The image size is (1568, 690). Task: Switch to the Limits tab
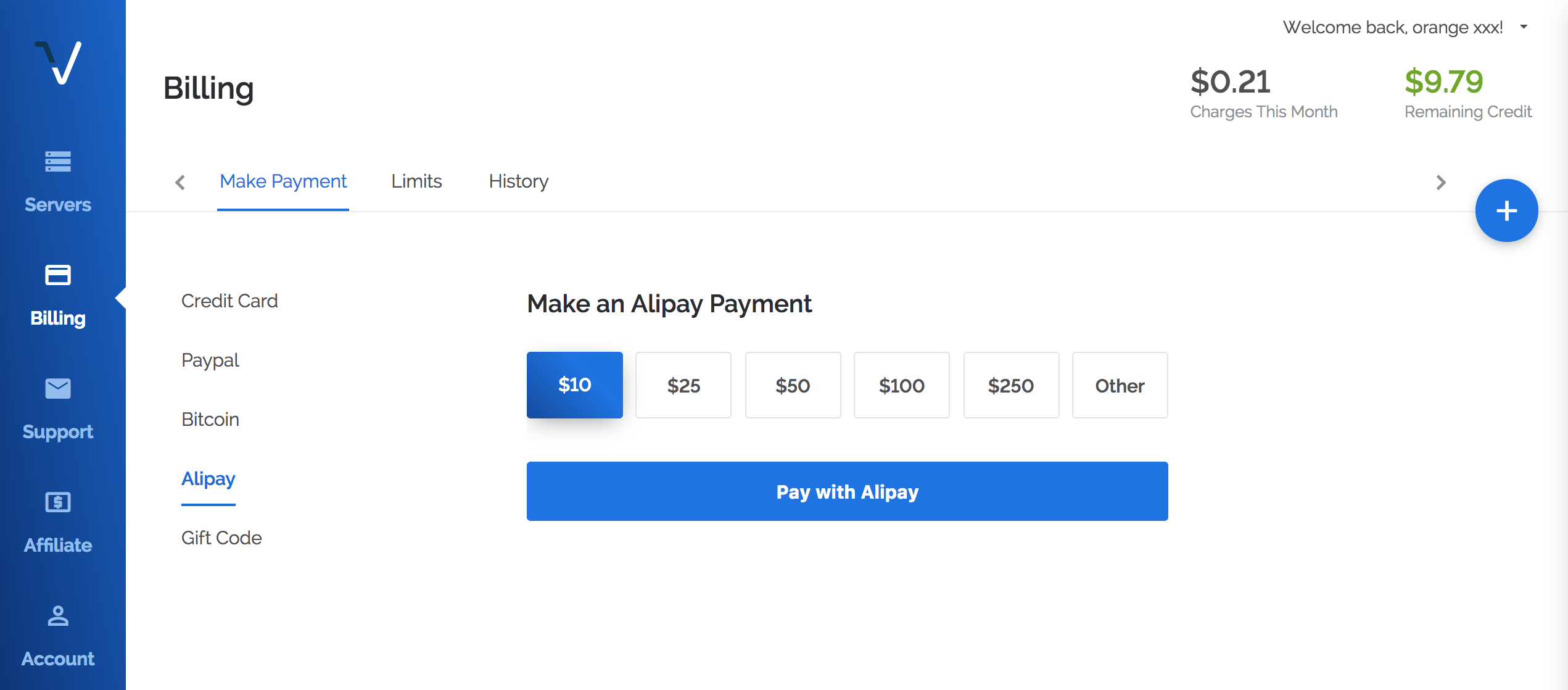coord(416,181)
